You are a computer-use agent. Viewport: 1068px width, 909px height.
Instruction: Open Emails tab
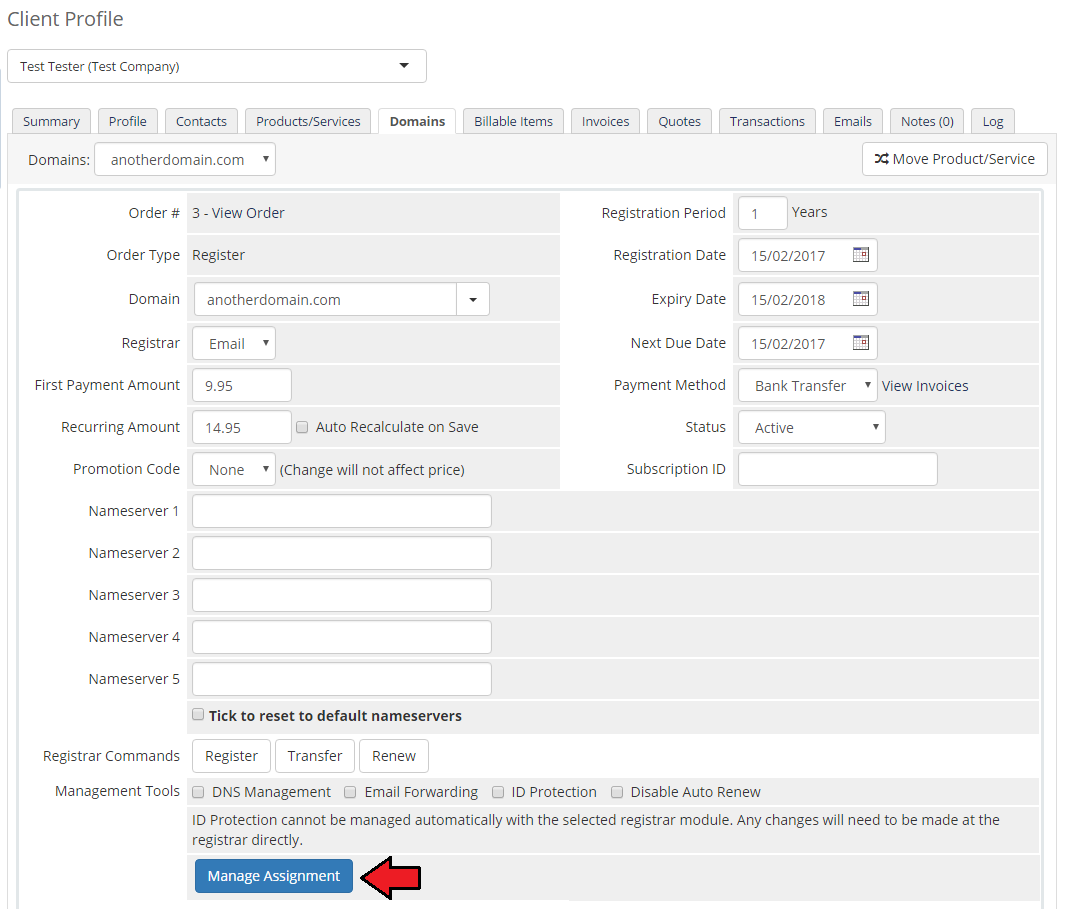[x=853, y=121]
